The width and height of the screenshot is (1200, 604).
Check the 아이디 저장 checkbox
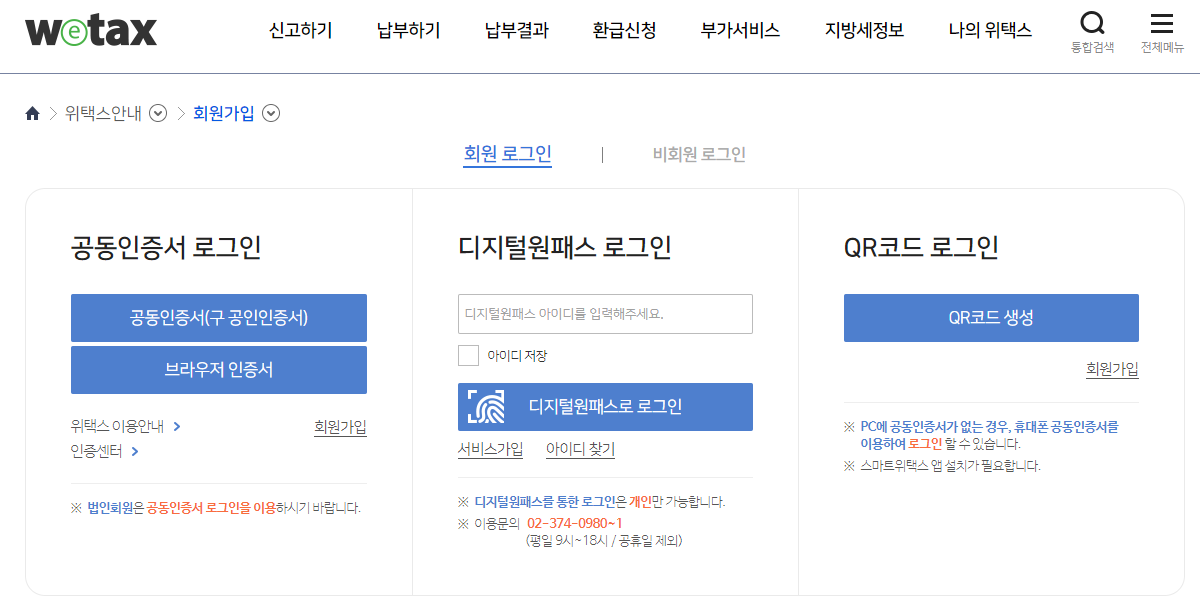click(468, 355)
